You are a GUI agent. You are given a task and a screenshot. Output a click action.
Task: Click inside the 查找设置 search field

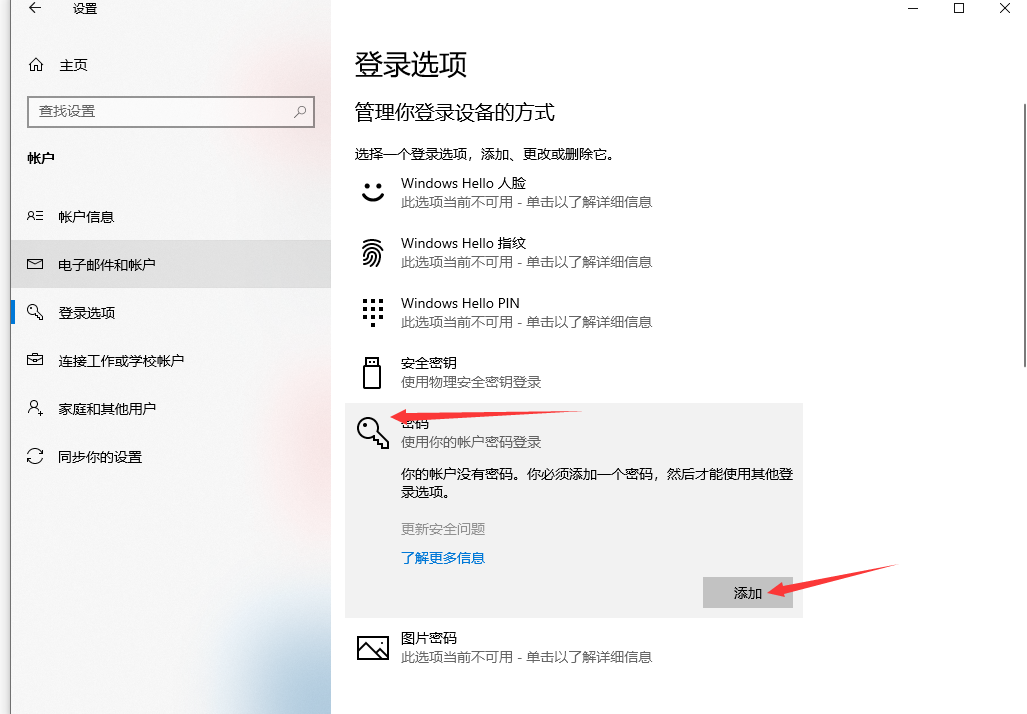(160, 112)
